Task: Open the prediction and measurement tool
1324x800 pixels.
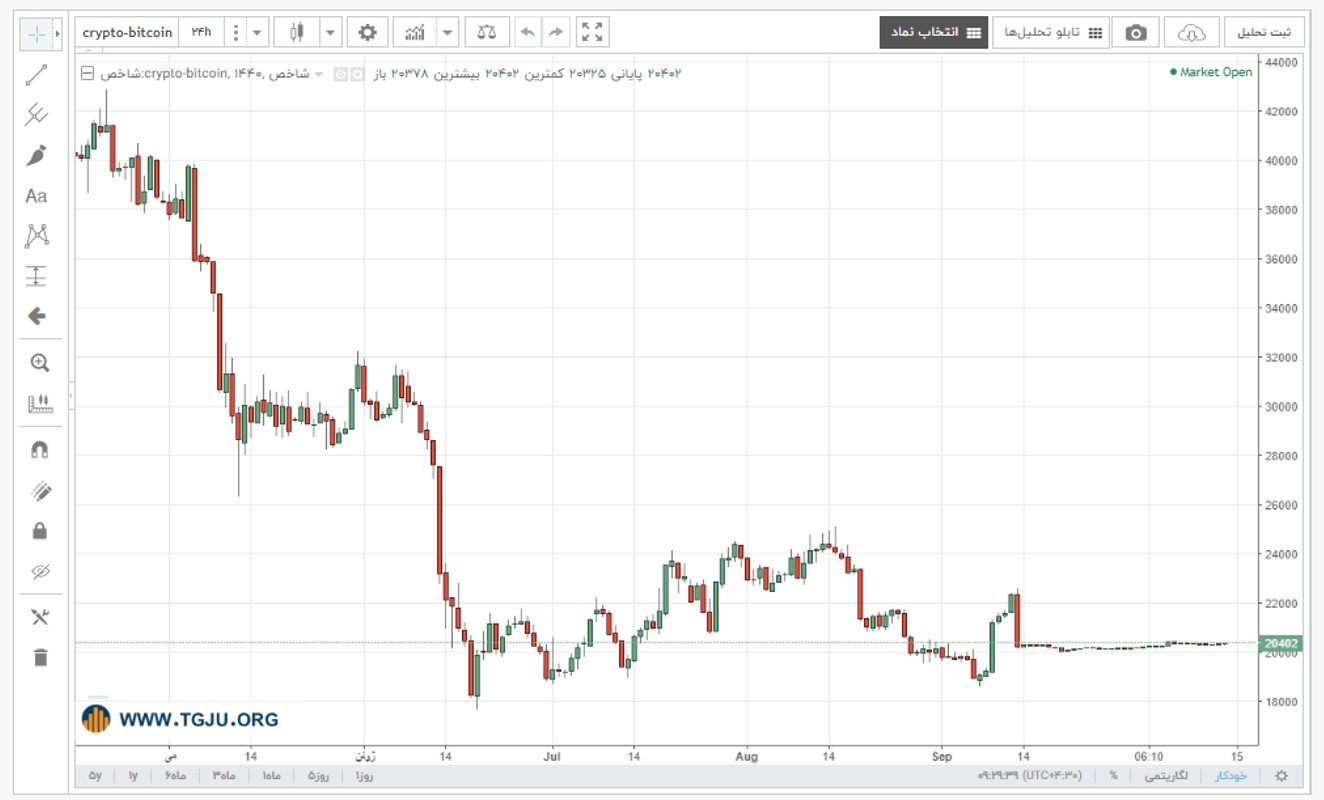Action: pyautogui.click(x=37, y=276)
